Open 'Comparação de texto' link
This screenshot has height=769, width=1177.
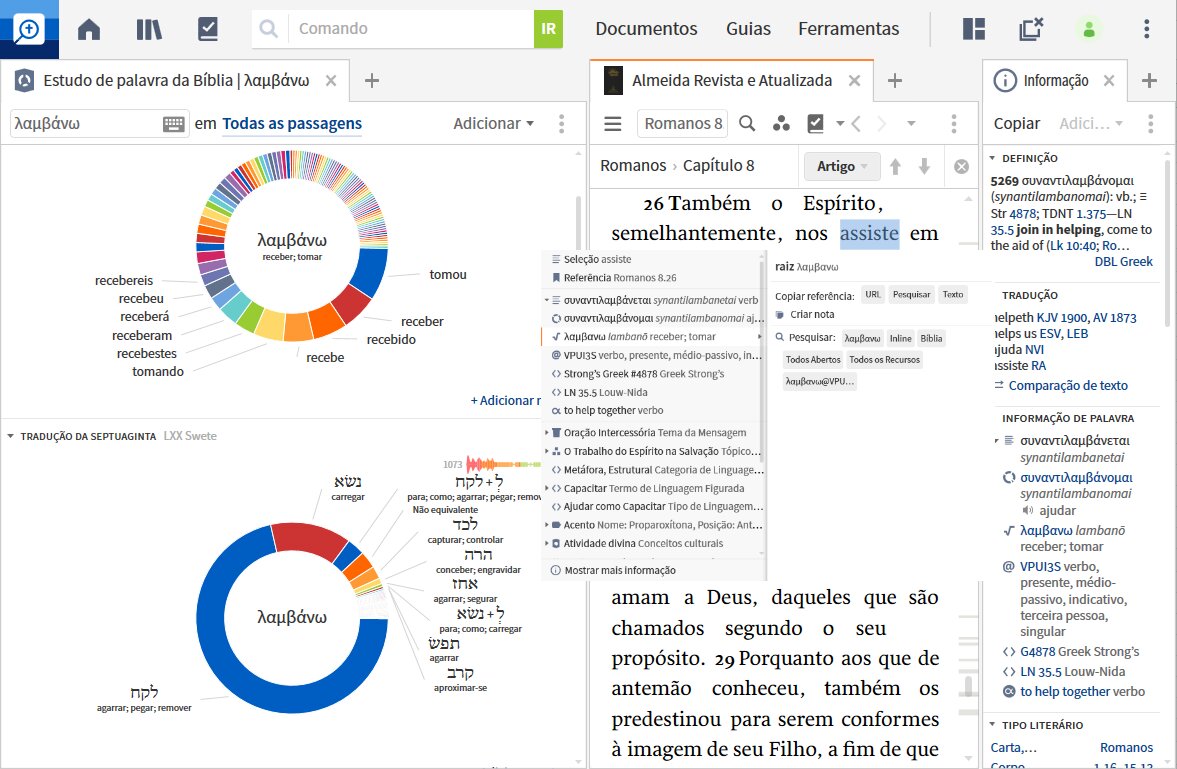[1067, 385]
